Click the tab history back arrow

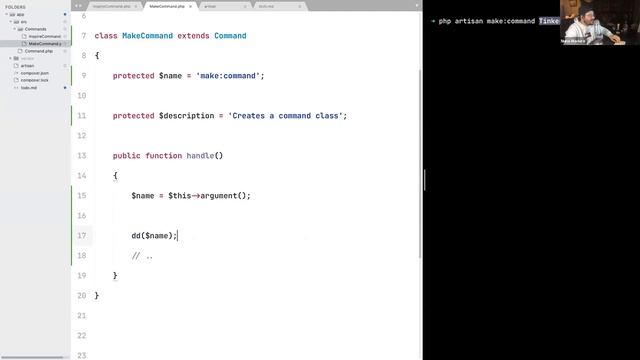(76, 6)
